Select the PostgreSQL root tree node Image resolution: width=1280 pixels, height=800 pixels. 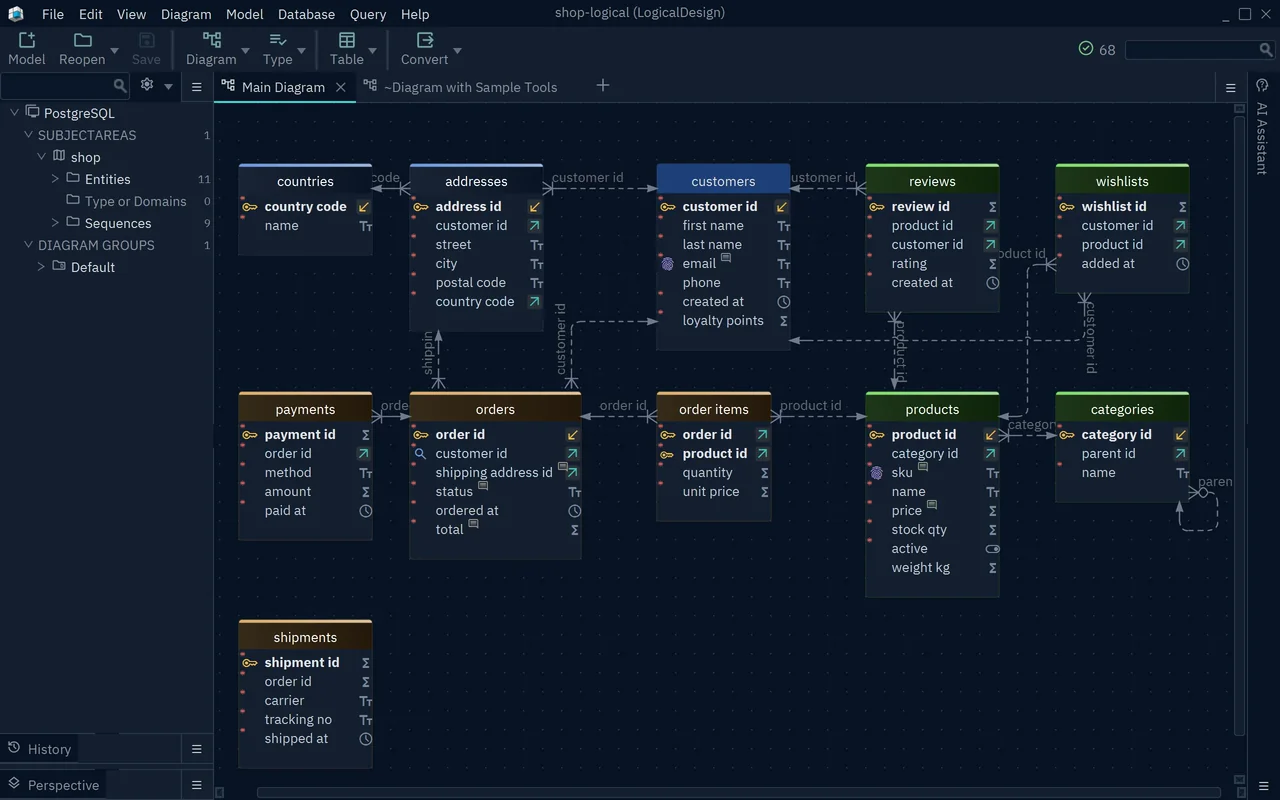coord(79,113)
